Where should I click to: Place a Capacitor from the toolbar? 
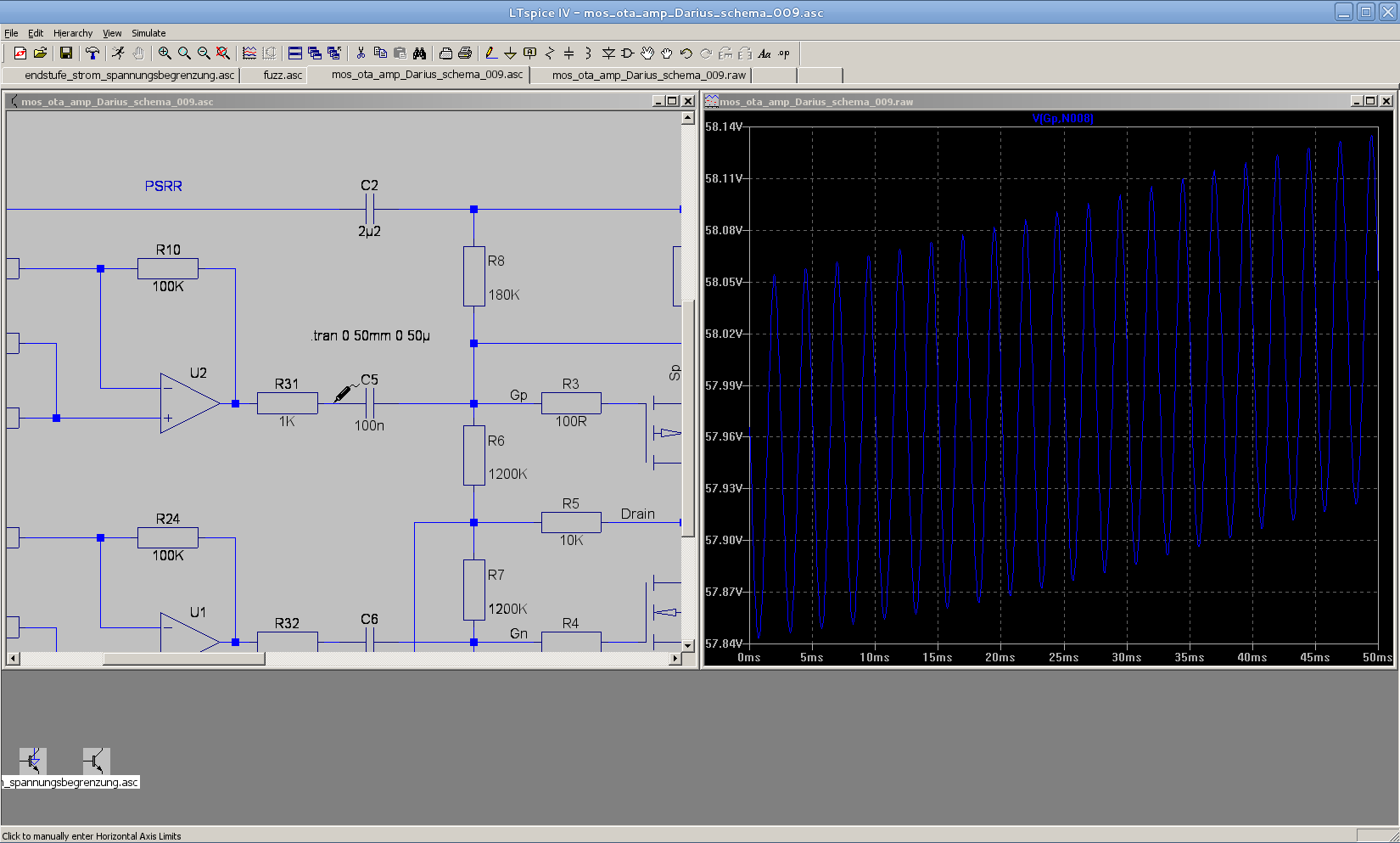pyautogui.click(x=568, y=53)
